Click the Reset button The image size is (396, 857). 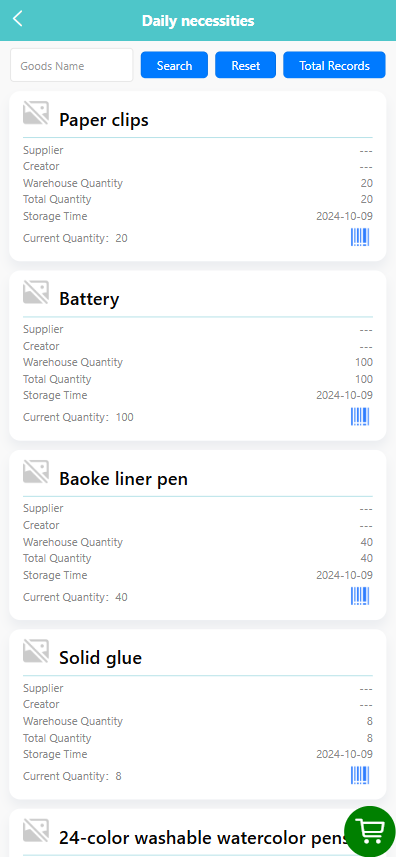246,65
